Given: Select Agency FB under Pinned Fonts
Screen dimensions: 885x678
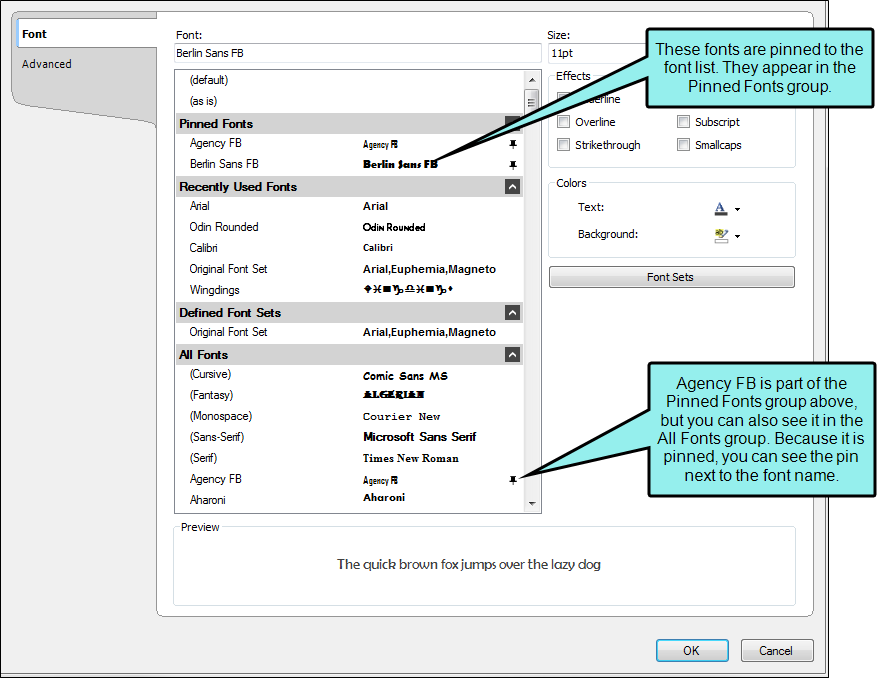Looking at the screenshot, I should 349,143.
